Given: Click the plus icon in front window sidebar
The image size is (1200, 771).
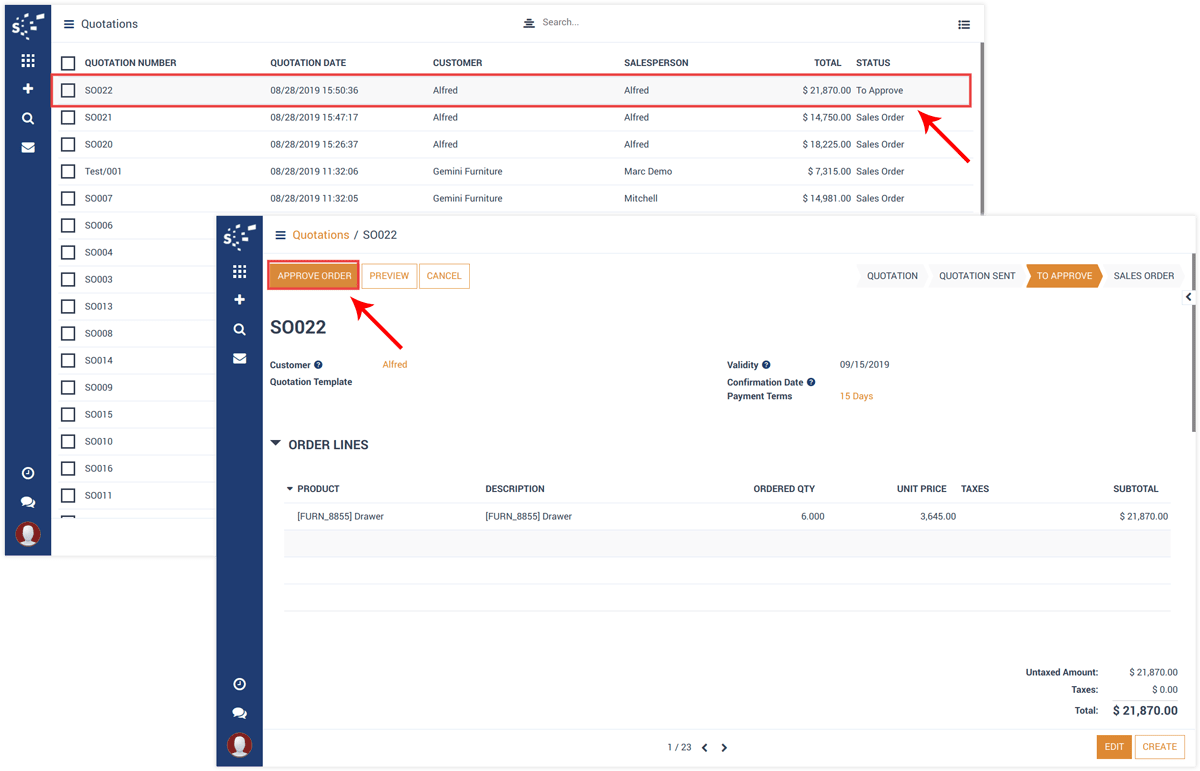Looking at the screenshot, I should coord(239,300).
